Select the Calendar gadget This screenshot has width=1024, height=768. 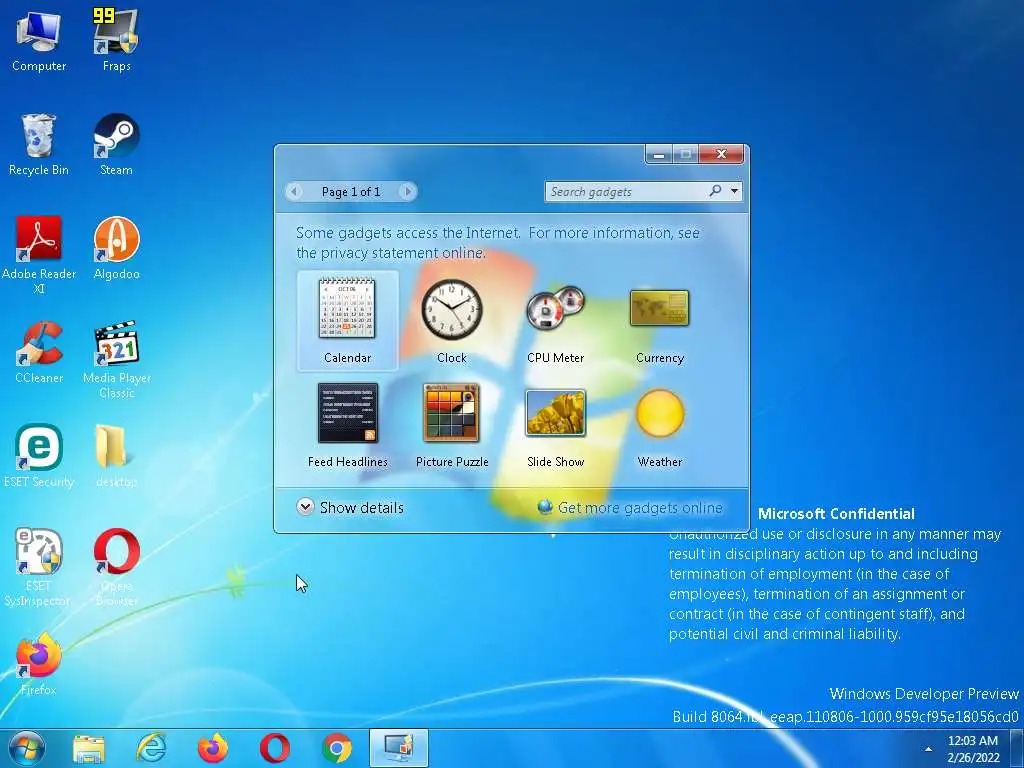click(347, 321)
